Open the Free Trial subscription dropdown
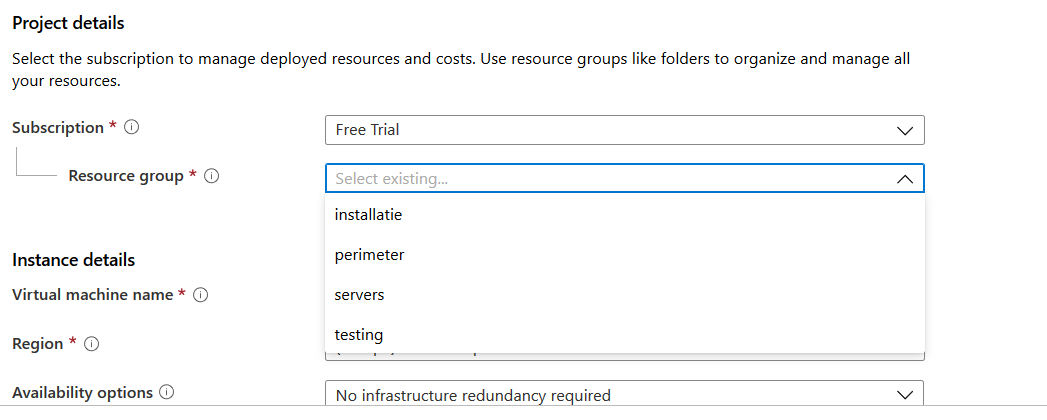 600,130
